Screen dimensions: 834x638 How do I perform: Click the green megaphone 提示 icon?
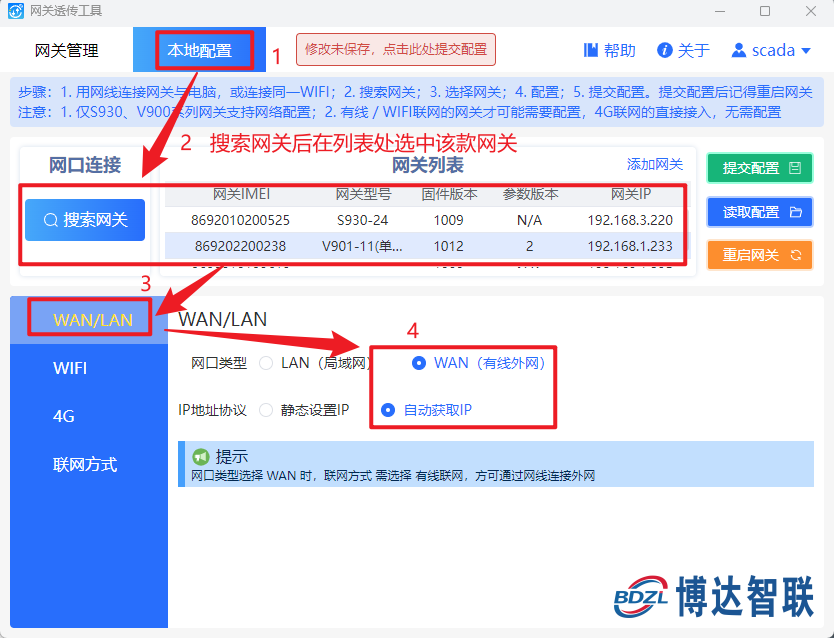coord(201,456)
